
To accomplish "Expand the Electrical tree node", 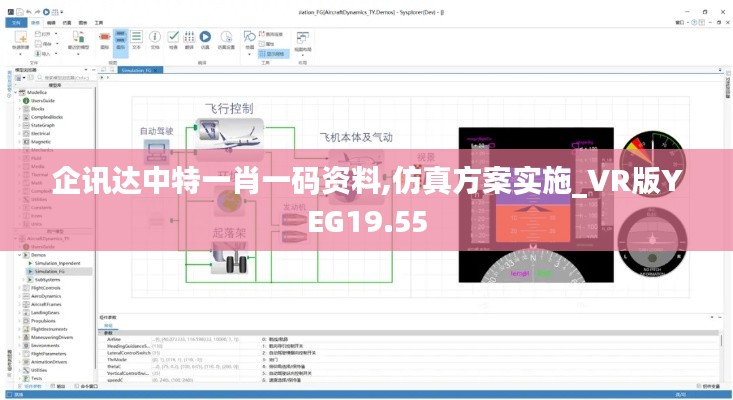I will coord(20,134).
